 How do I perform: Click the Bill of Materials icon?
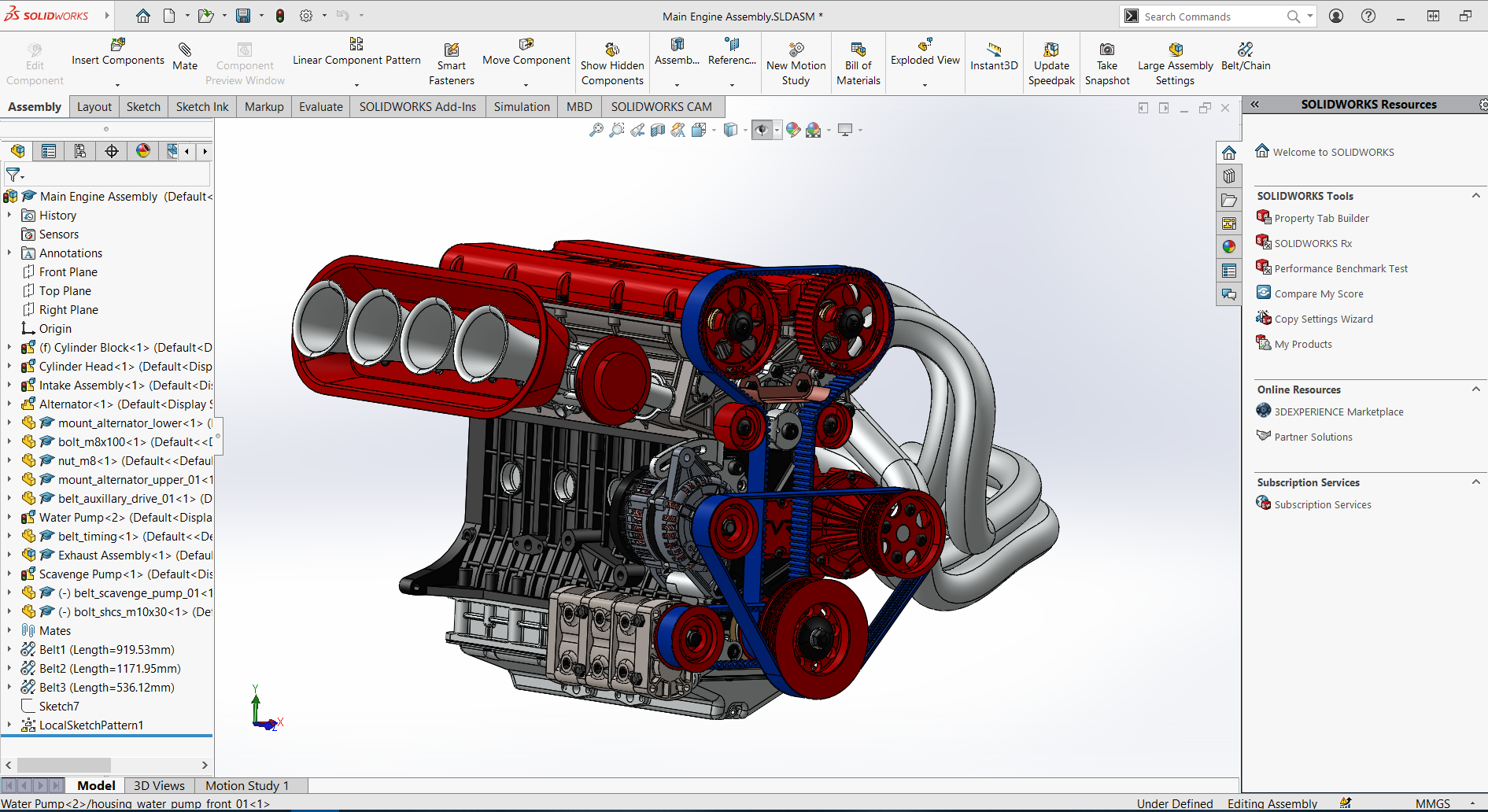tap(858, 65)
